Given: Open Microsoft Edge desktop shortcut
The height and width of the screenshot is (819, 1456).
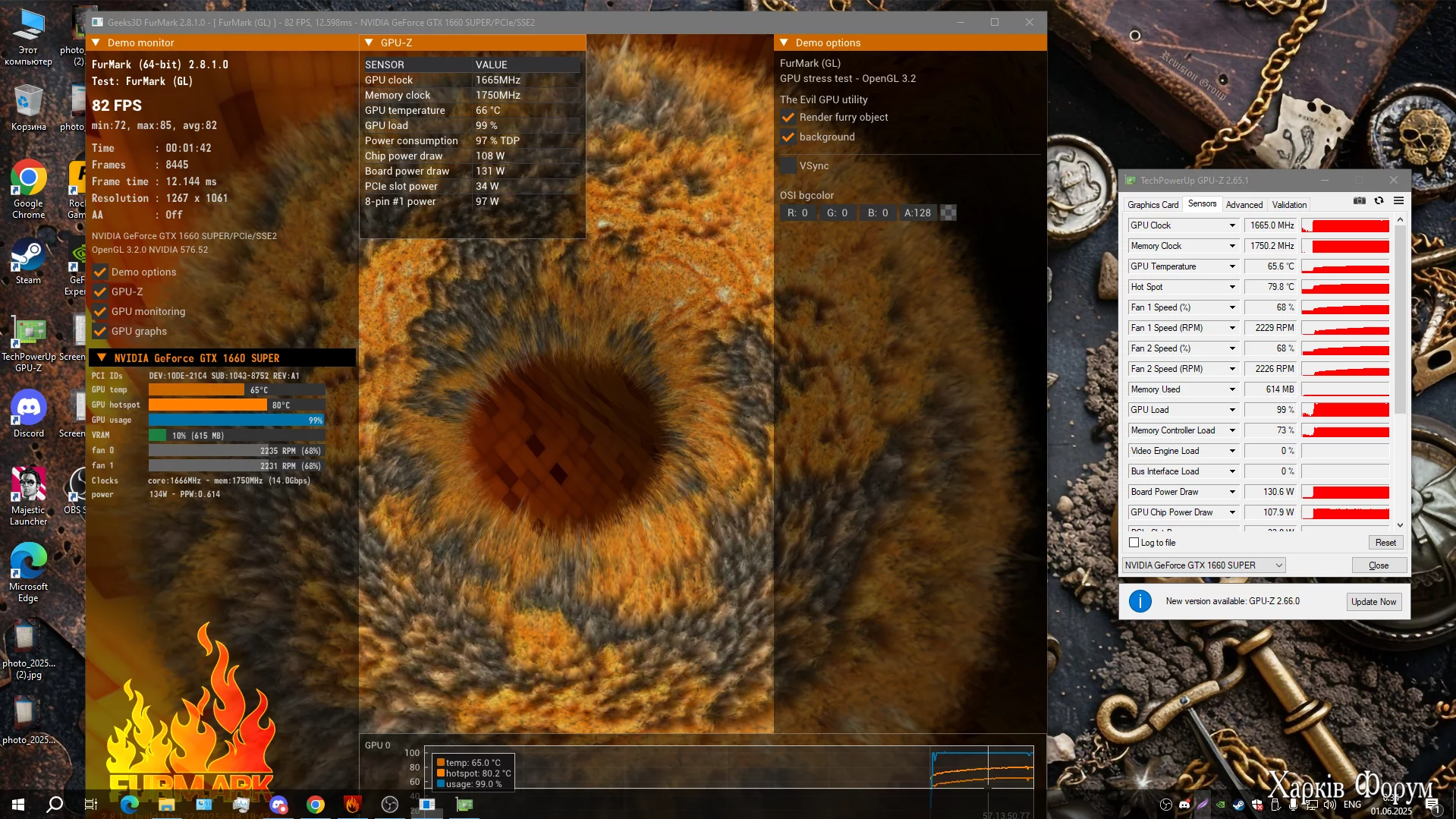Looking at the screenshot, I should [x=29, y=572].
